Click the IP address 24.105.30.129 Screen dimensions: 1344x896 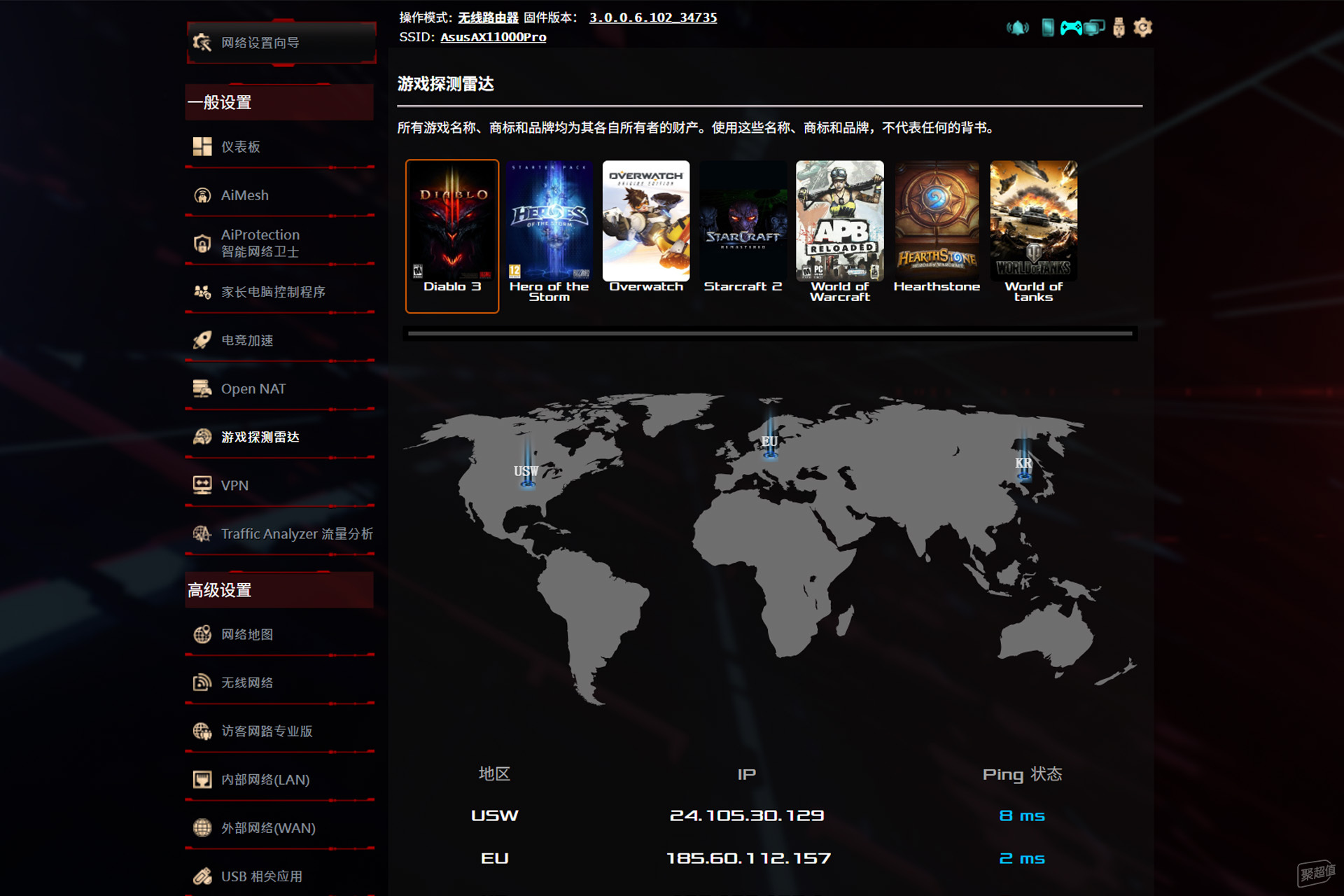pyautogui.click(x=747, y=815)
